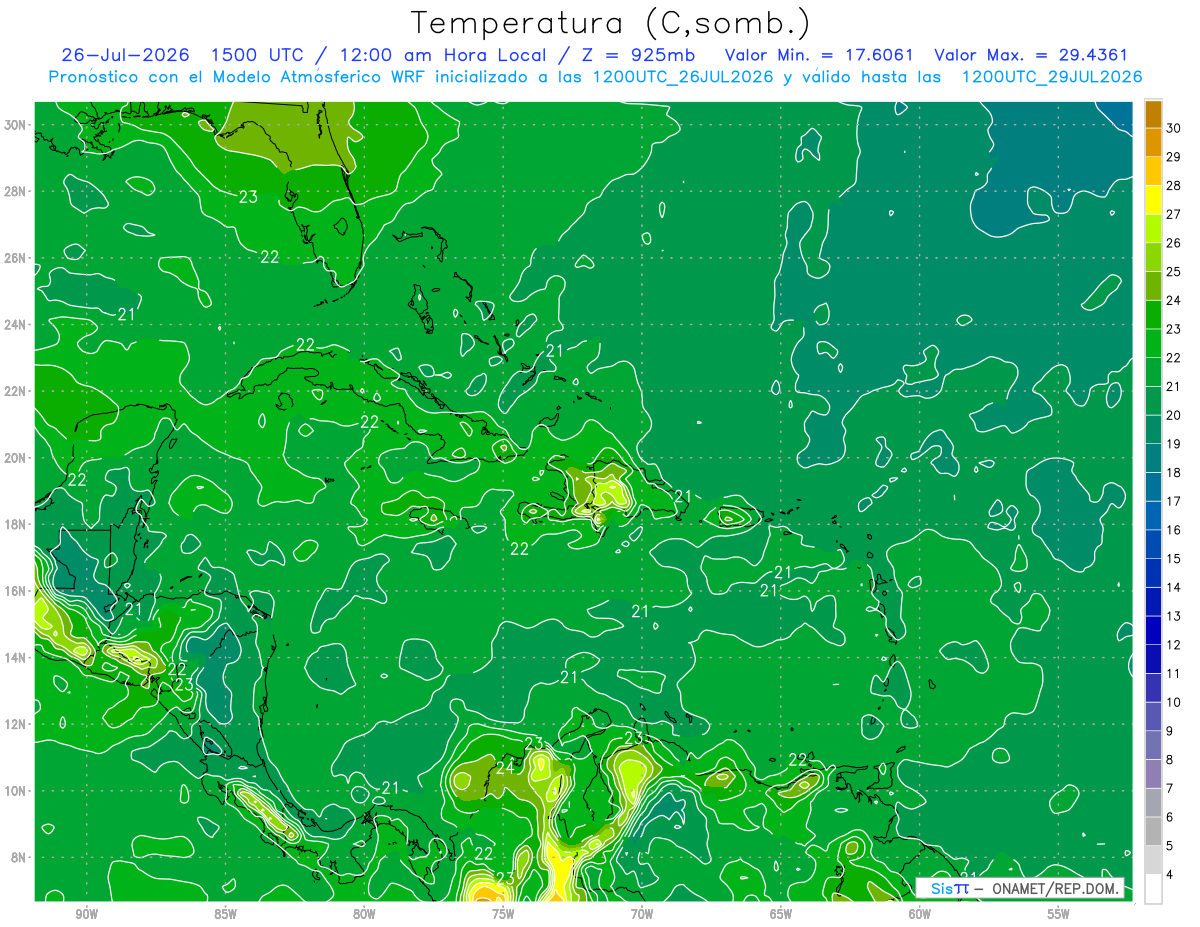Click the color scale label "29"

pos(1174,156)
